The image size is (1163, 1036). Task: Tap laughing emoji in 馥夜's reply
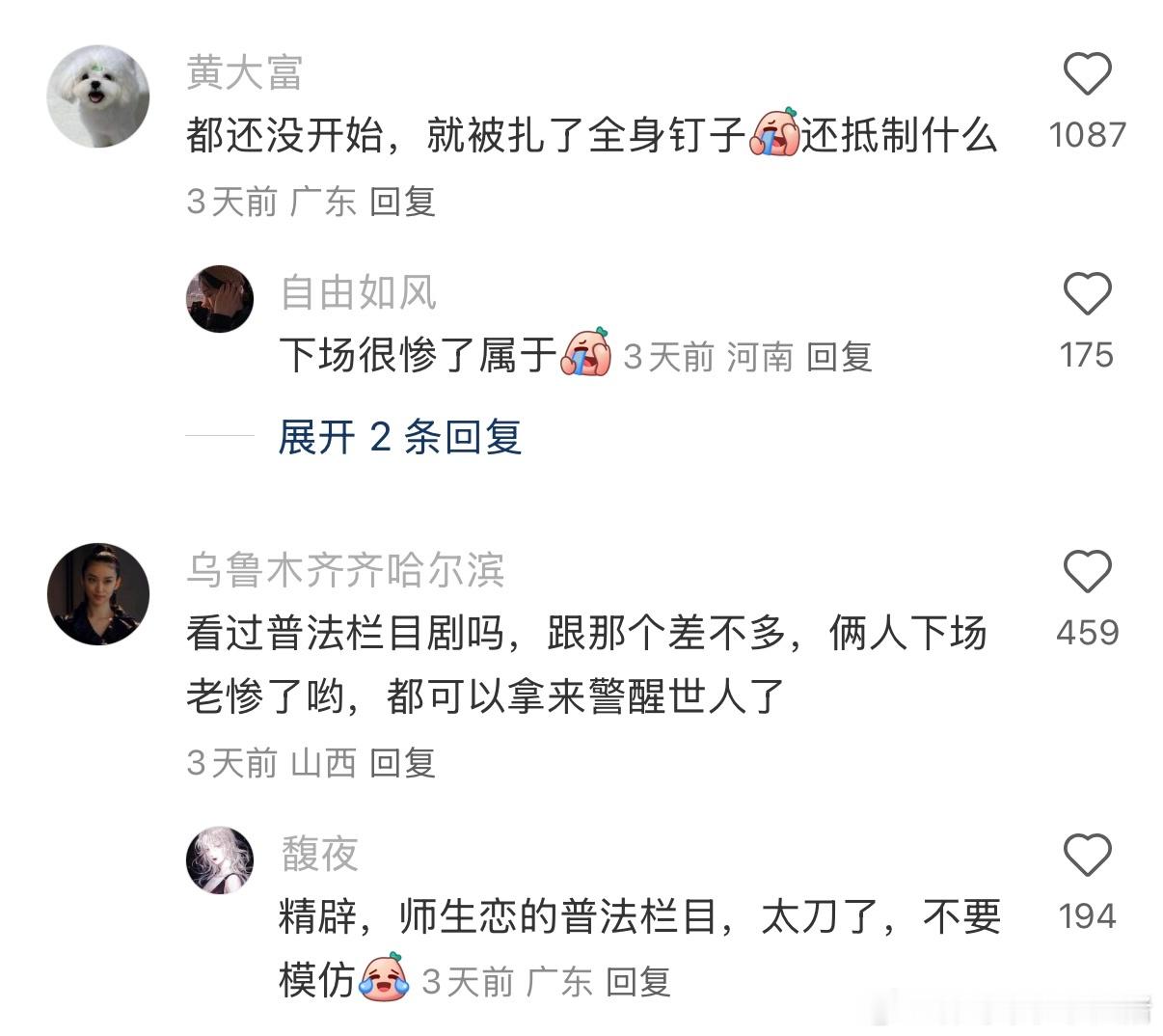pyautogui.click(x=385, y=979)
